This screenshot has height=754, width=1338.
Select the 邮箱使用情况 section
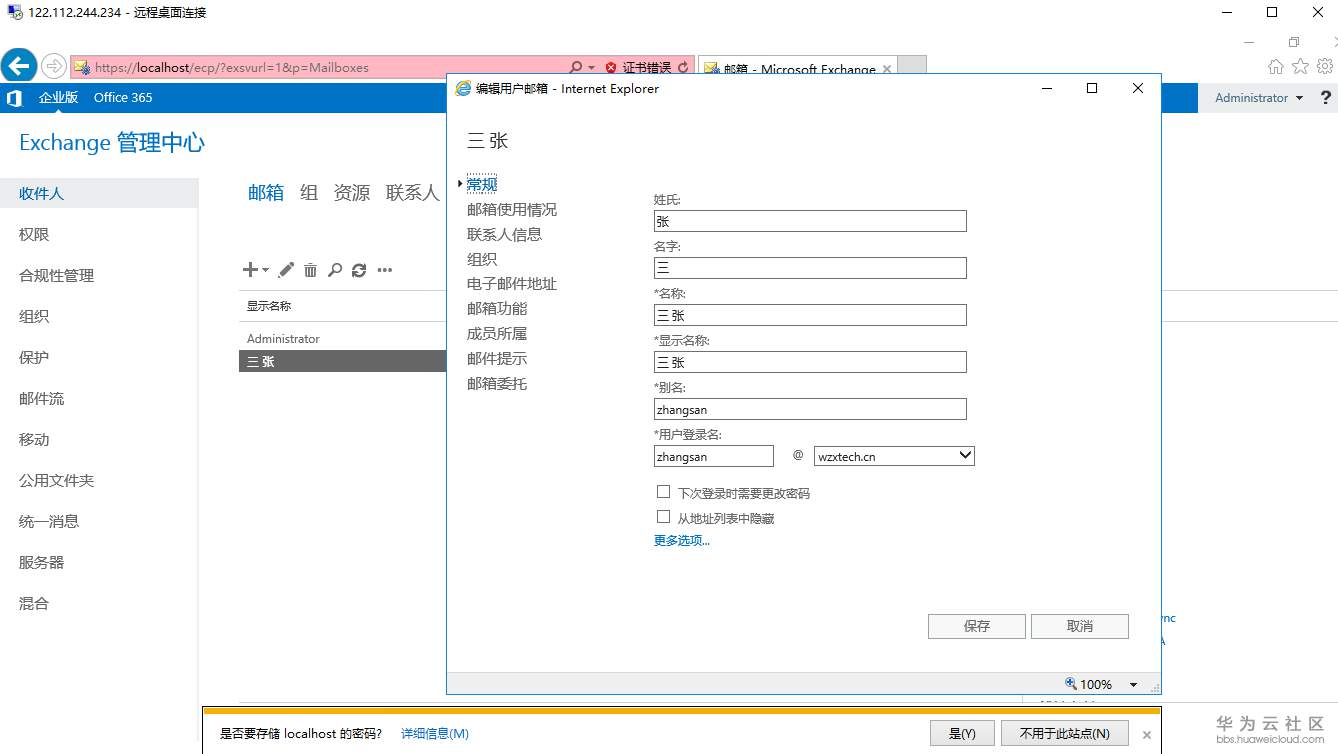click(512, 209)
